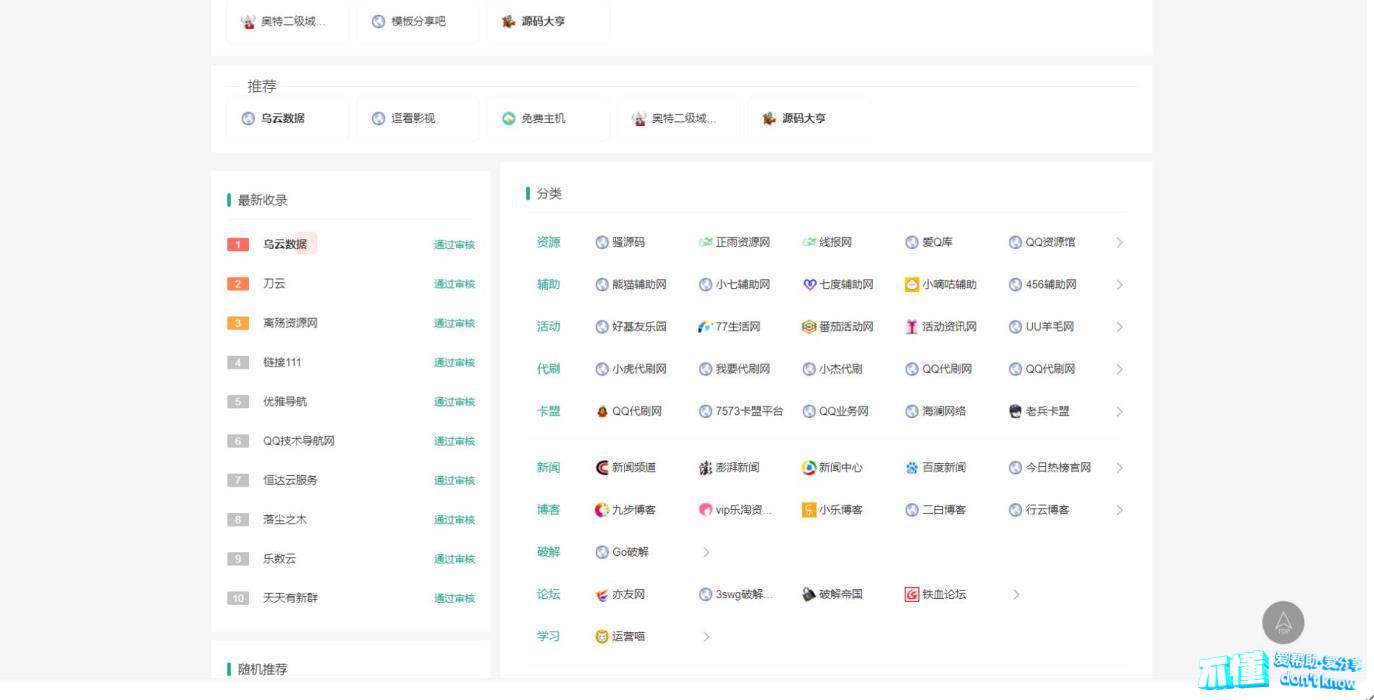Open the QQ技术导航网 listing

click(298, 441)
